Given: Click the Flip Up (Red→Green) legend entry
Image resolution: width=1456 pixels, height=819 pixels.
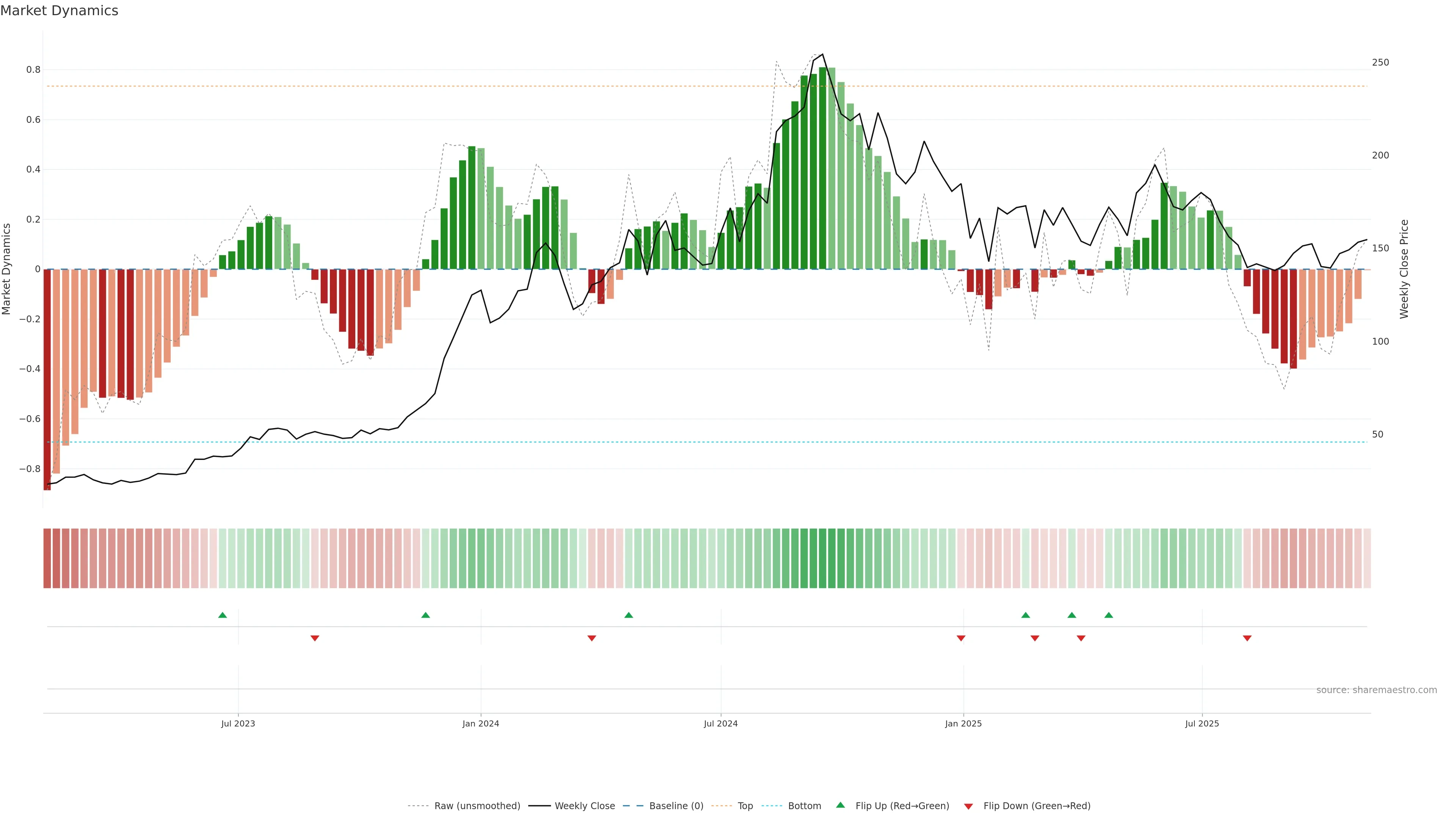Looking at the screenshot, I should pos(902,806).
